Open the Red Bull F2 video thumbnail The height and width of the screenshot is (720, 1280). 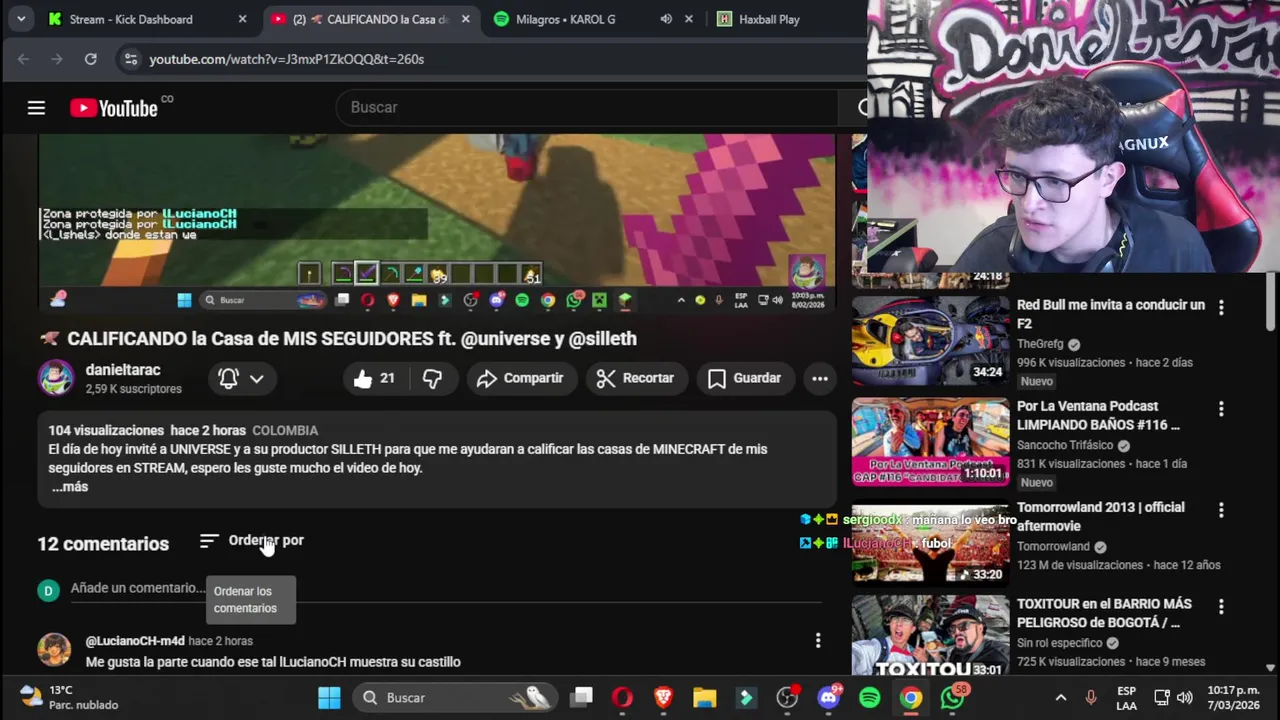pos(930,341)
